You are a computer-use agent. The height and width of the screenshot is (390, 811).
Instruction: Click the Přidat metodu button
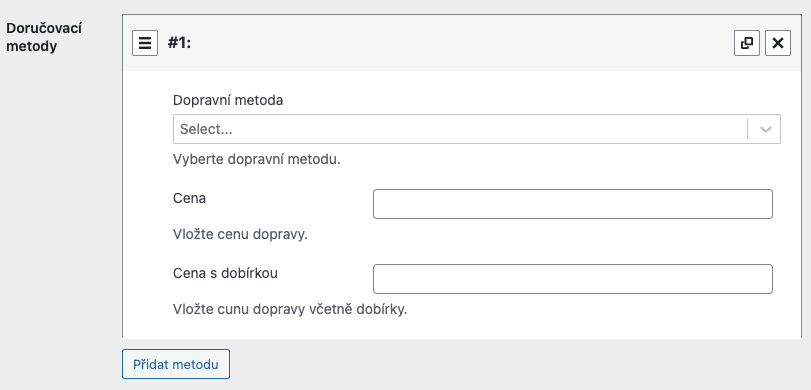point(176,364)
